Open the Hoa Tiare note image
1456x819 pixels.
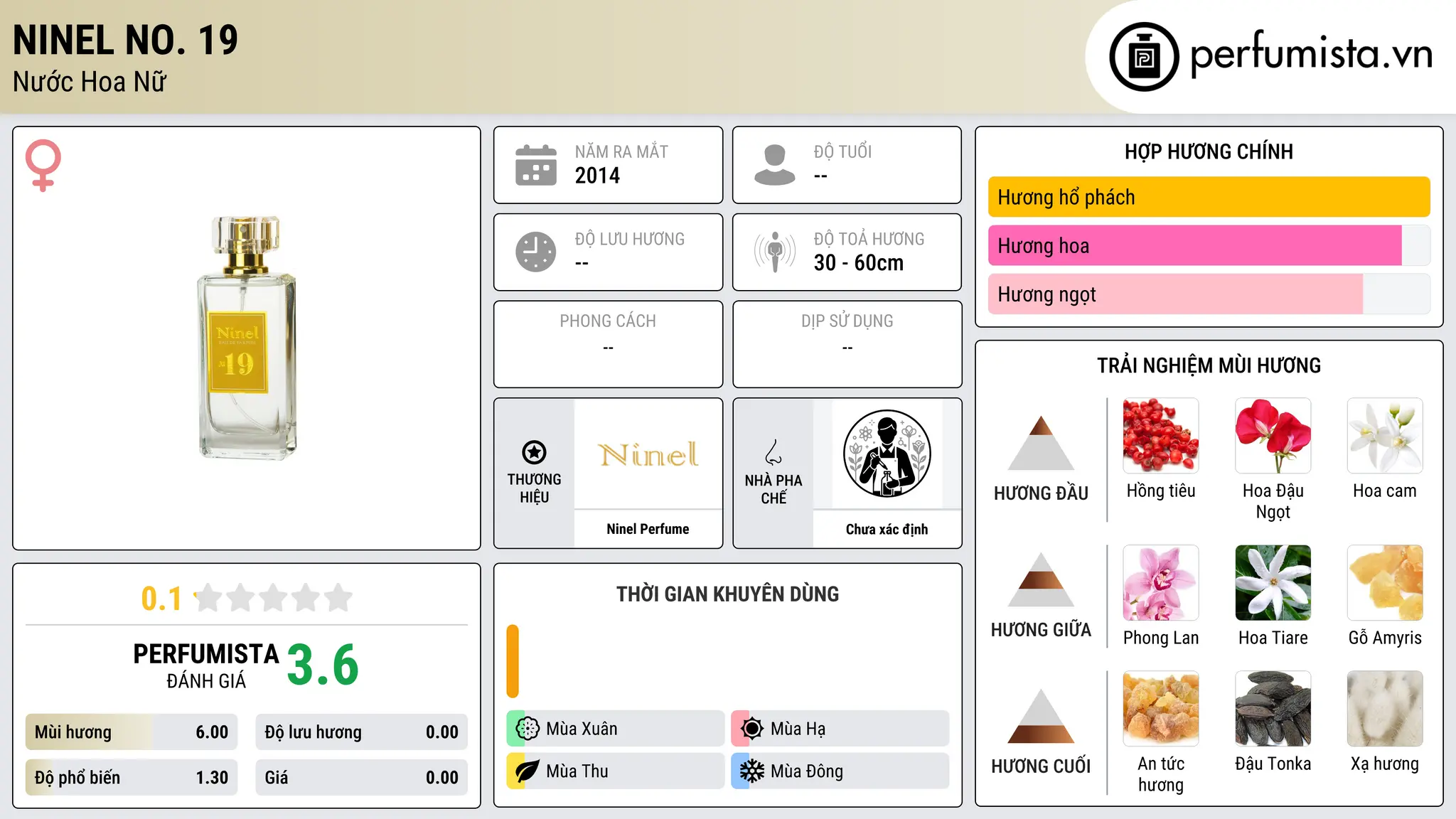click(1273, 583)
